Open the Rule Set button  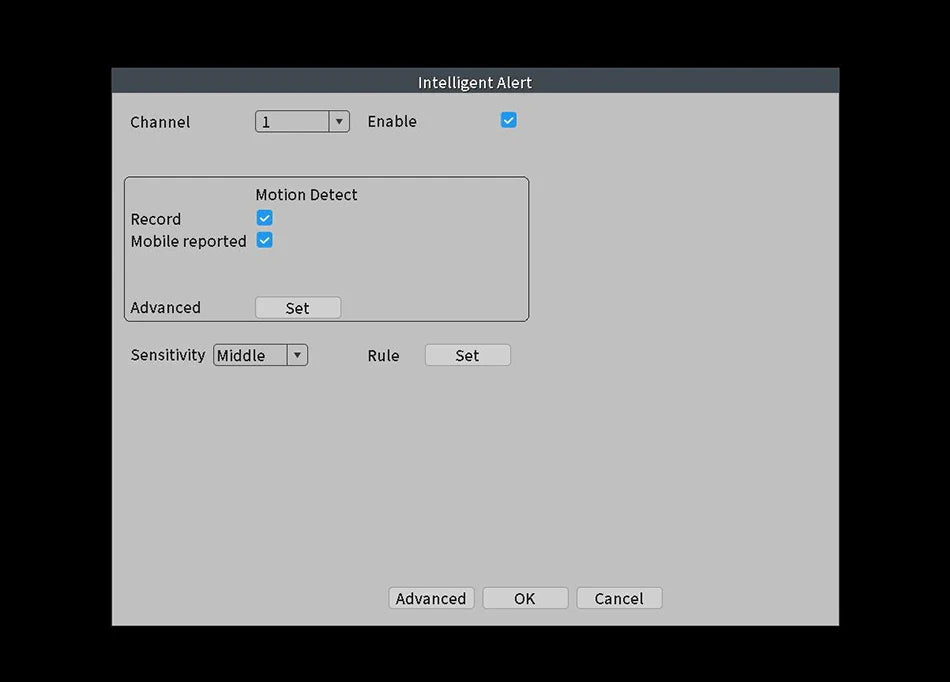tap(467, 355)
